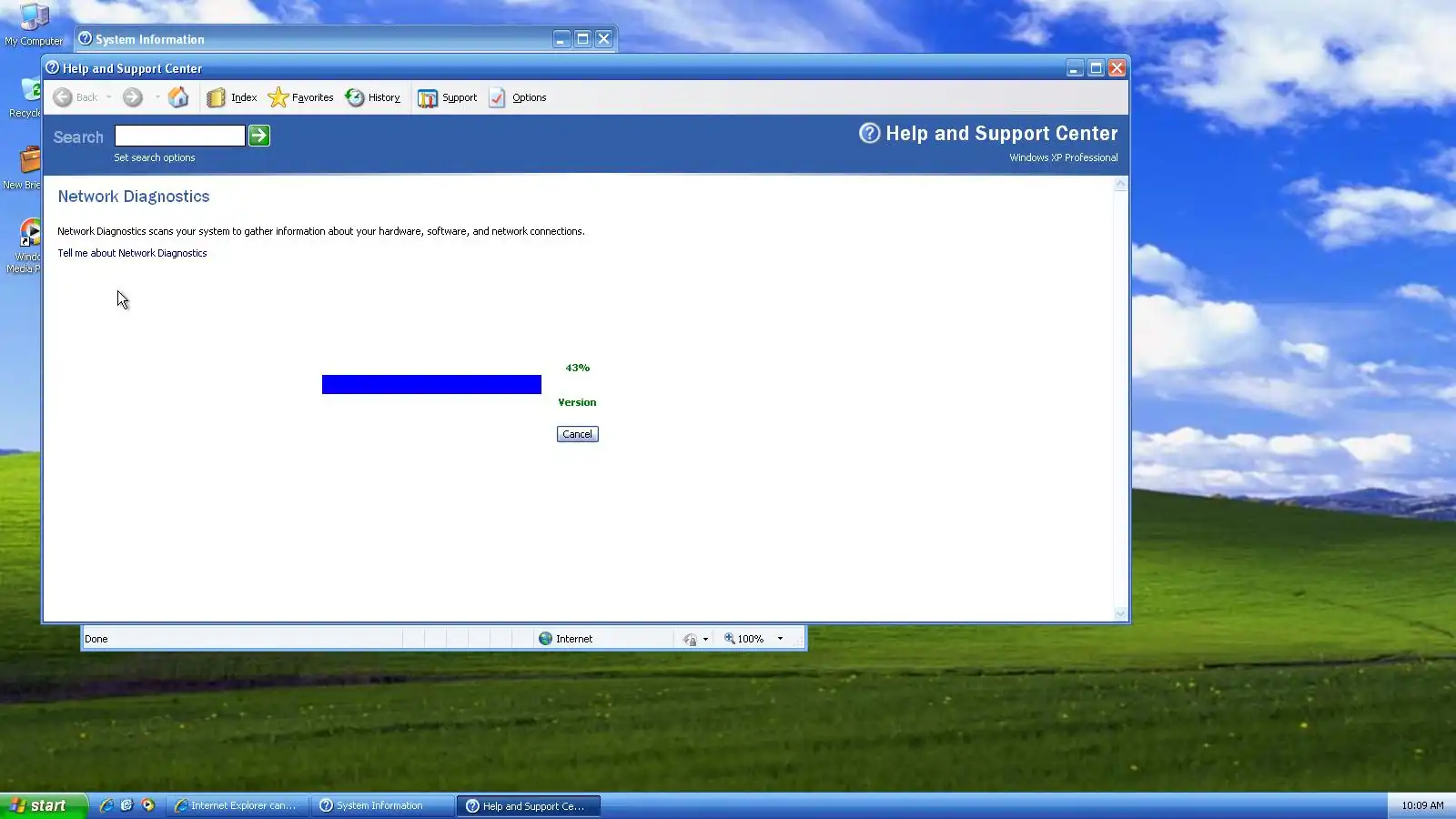Image resolution: width=1456 pixels, height=819 pixels.
Task: Maximize the System Information window
Action: pos(582,39)
